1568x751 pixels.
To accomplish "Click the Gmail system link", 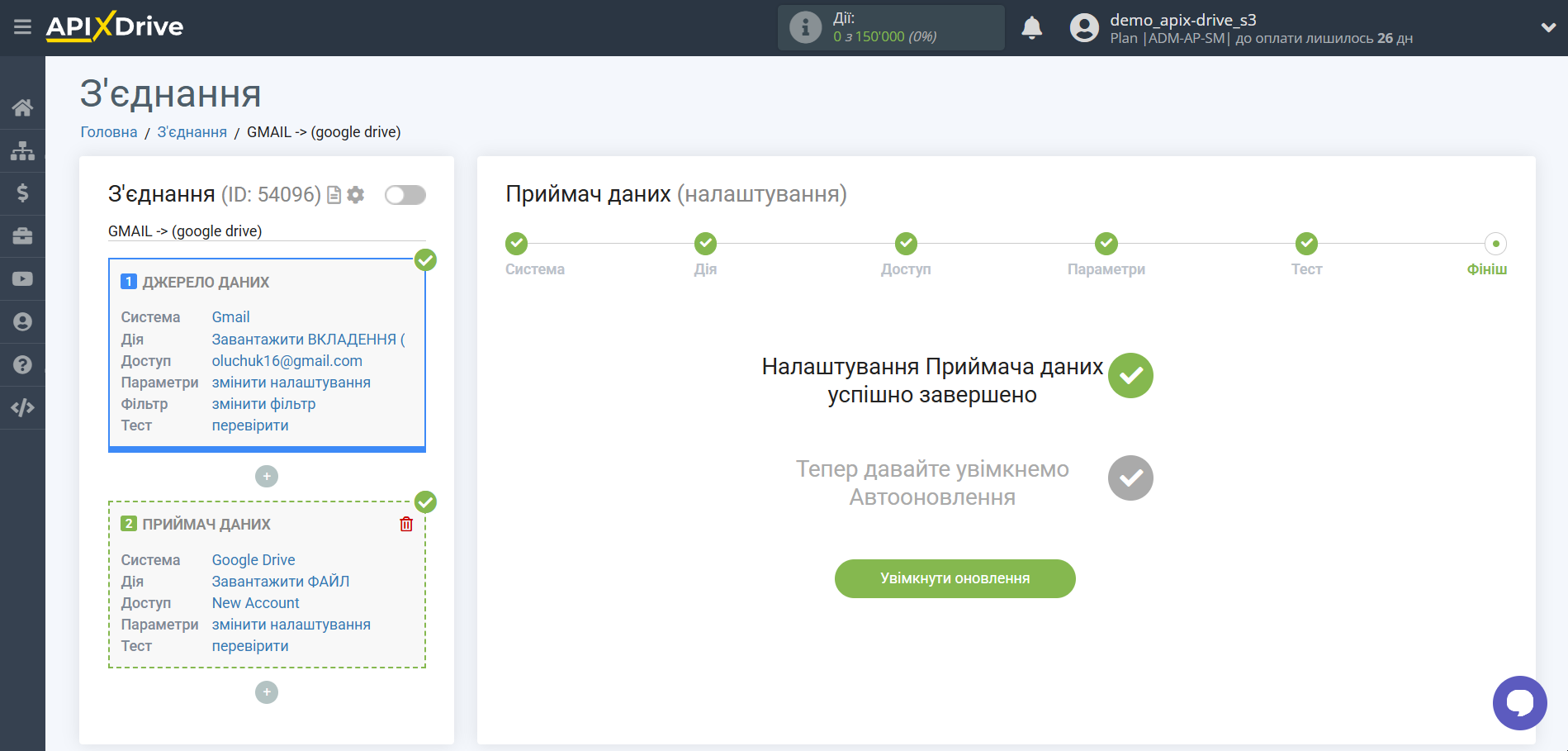I will (x=230, y=317).
